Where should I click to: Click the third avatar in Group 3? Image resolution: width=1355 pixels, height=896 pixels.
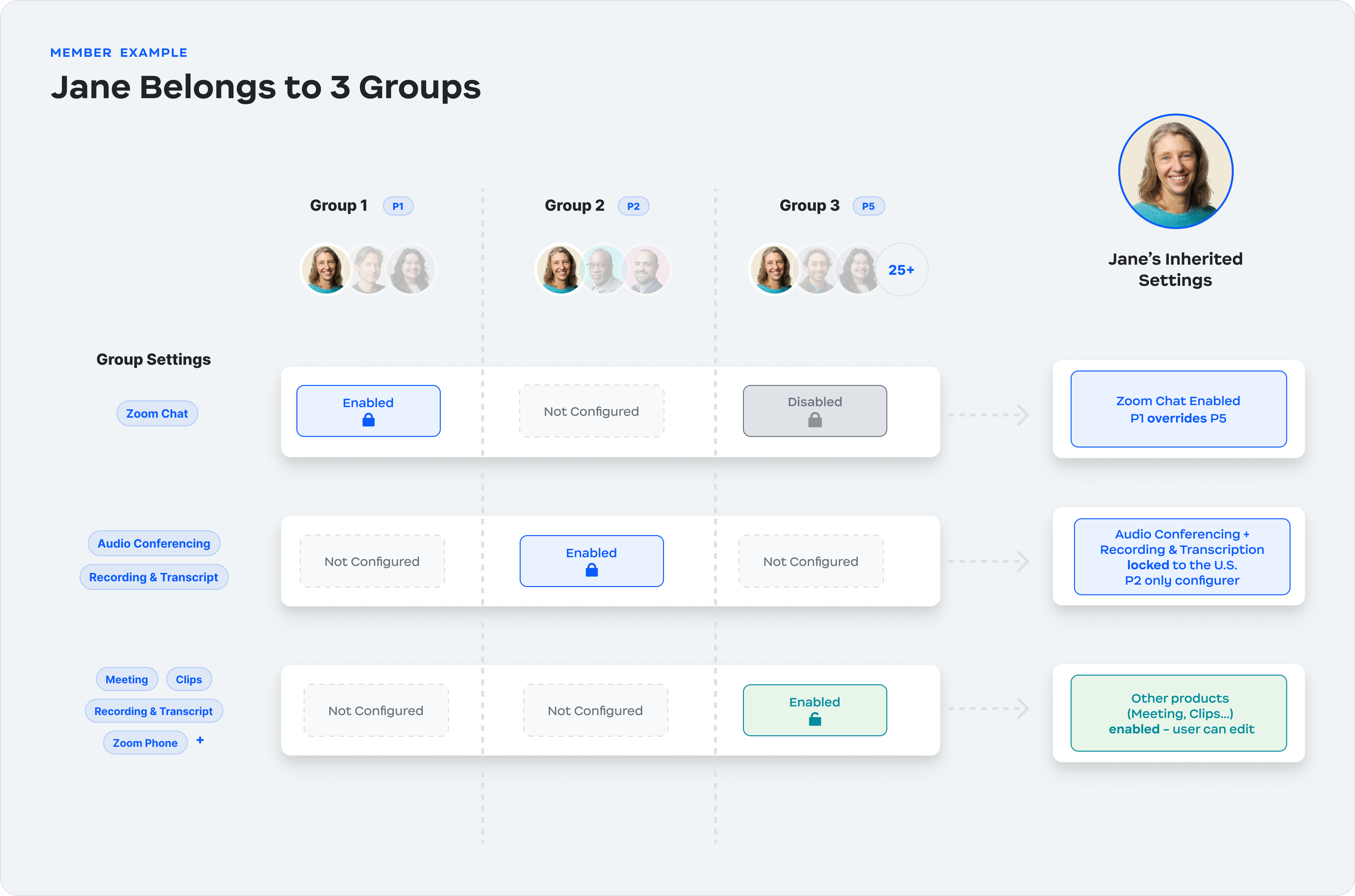coord(859,269)
